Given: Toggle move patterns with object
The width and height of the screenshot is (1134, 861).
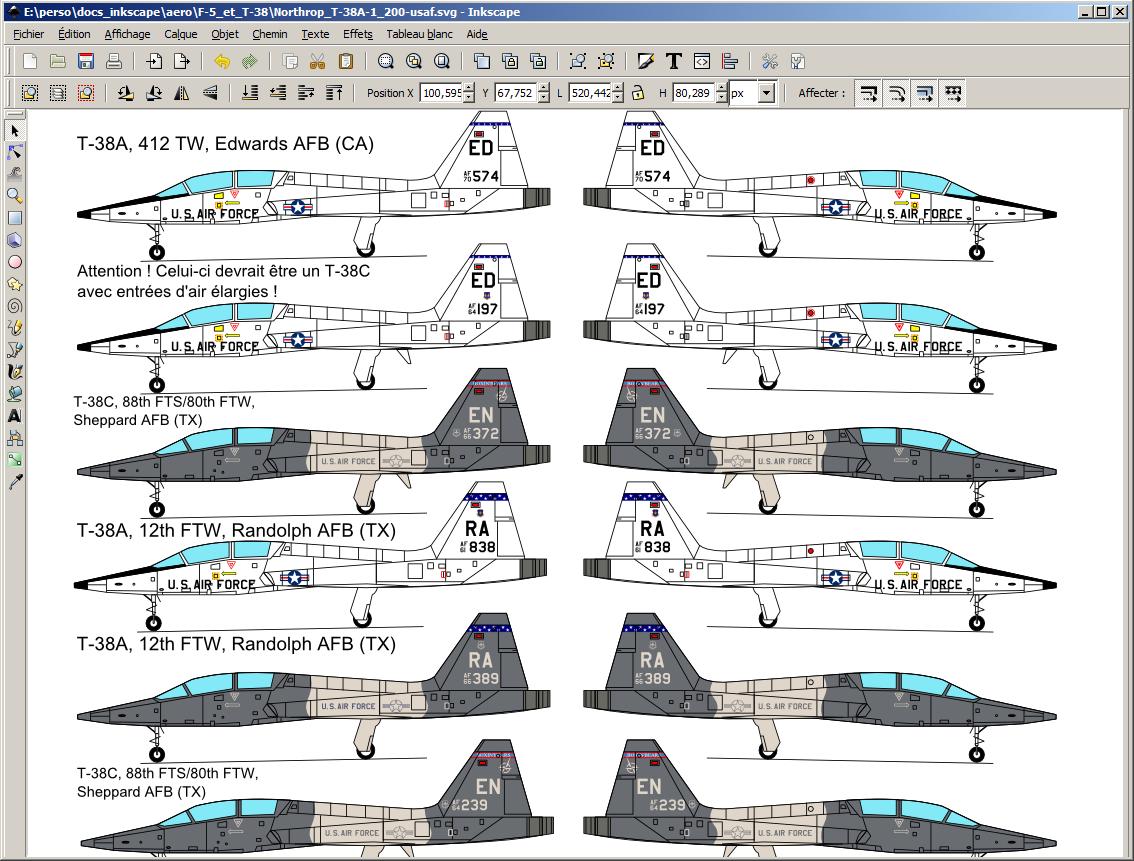Looking at the screenshot, I should coord(953,93).
